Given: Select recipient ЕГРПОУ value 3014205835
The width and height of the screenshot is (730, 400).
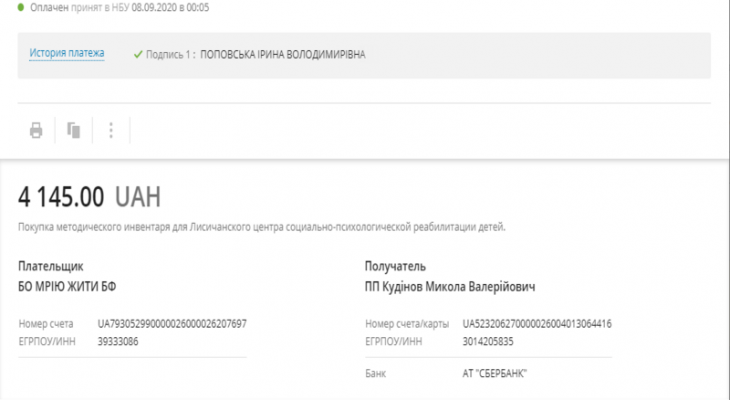Looking at the screenshot, I should coord(488,342).
